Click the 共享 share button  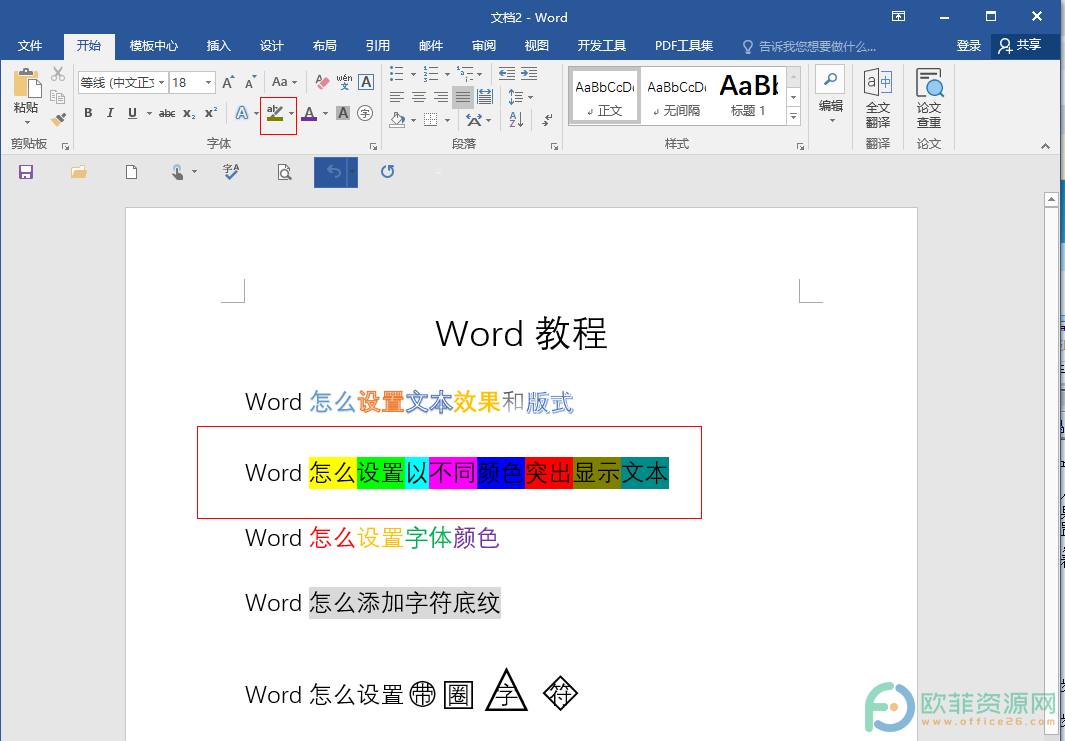click(1021, 46)
